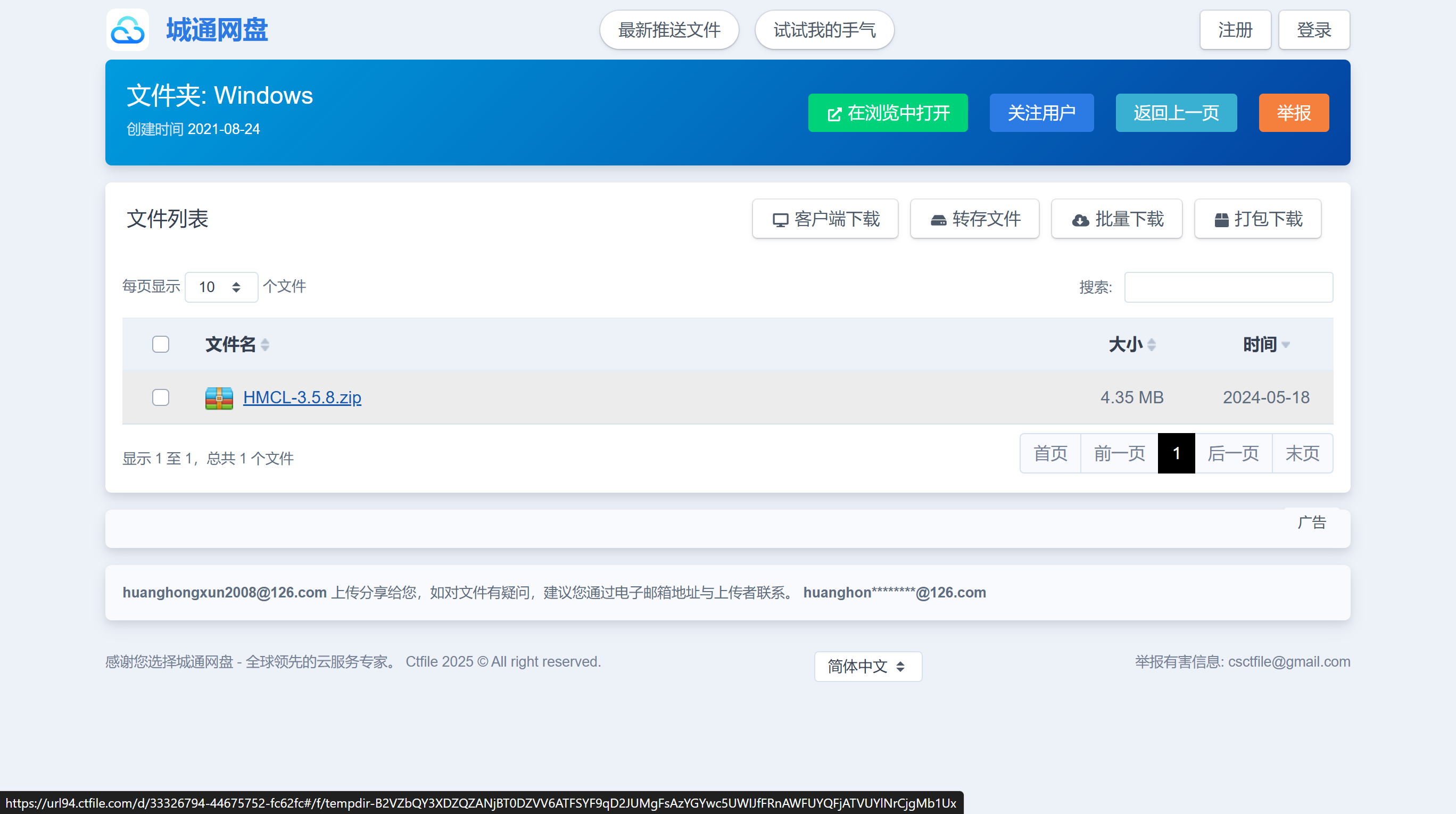Image resolution: width=1456 pixels, height=814 pixels.
Task: Tick the HMCL-3.5.8.zip row checkbox
Action: [x=161, y=397]
